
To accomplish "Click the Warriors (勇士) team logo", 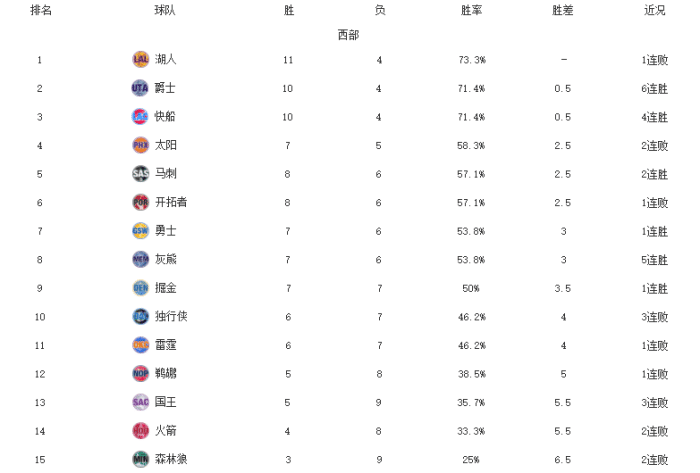I will point(140,230).
